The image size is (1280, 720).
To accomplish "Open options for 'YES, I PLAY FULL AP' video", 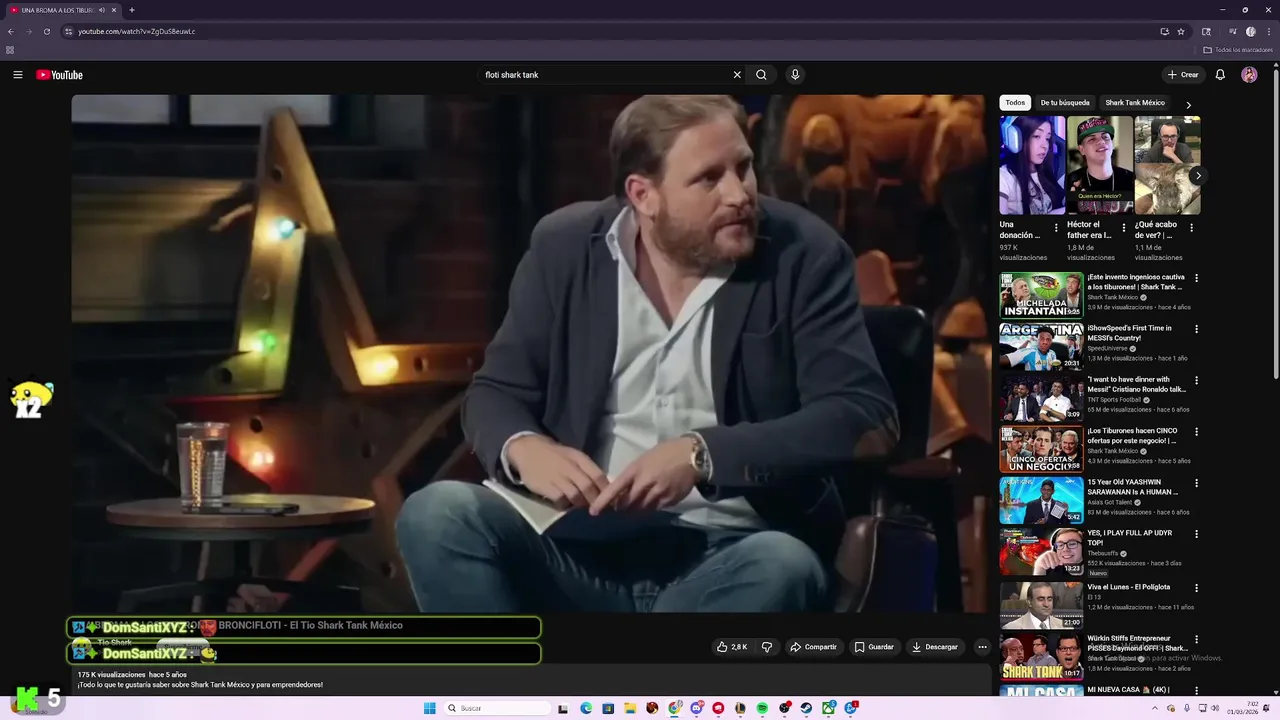I will (1196, 534).
